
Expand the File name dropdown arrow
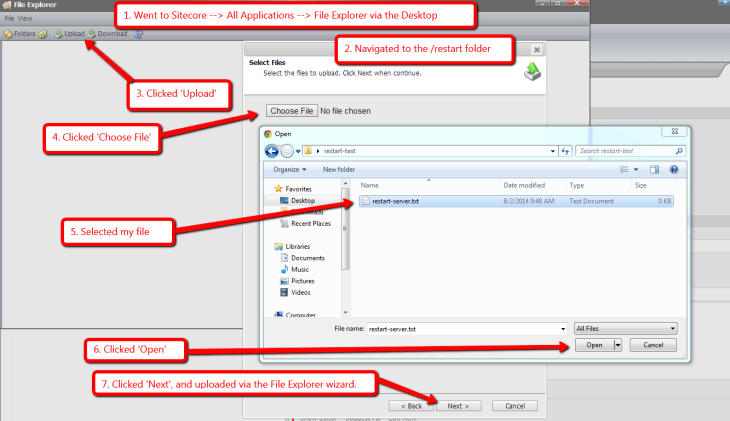point(563,329)
